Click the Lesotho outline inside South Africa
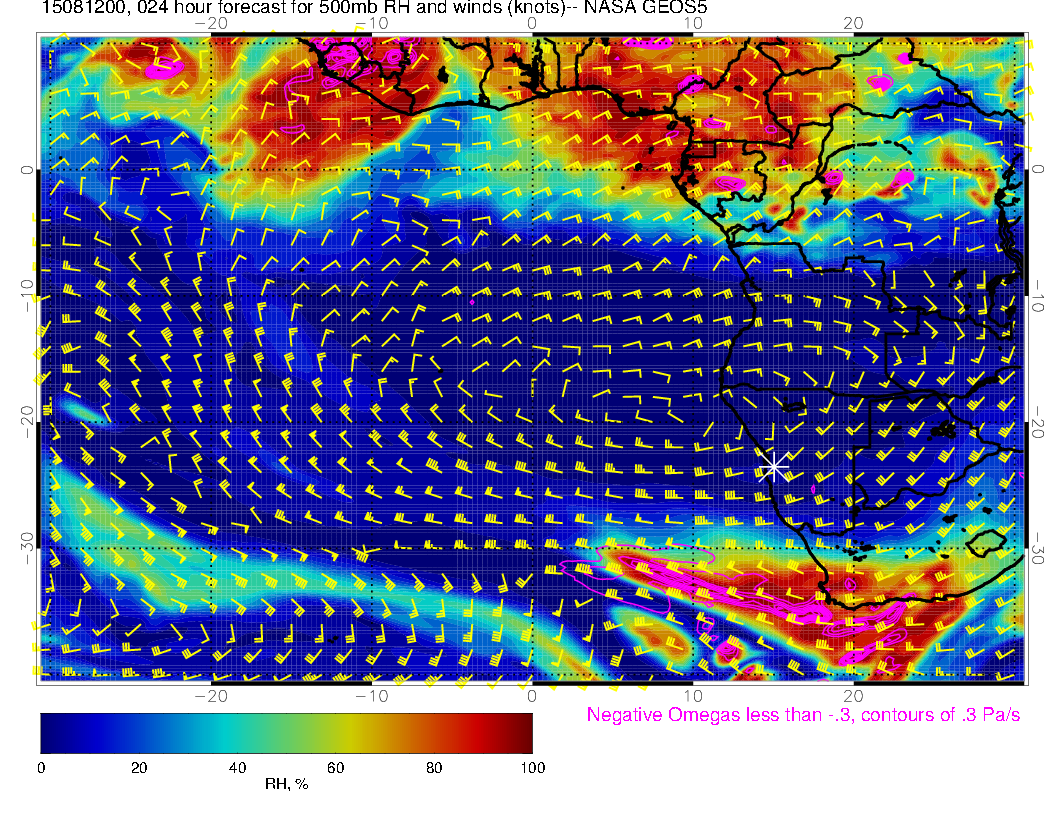Viewport: 1056px width, 816px height. (x=988, y=543)
